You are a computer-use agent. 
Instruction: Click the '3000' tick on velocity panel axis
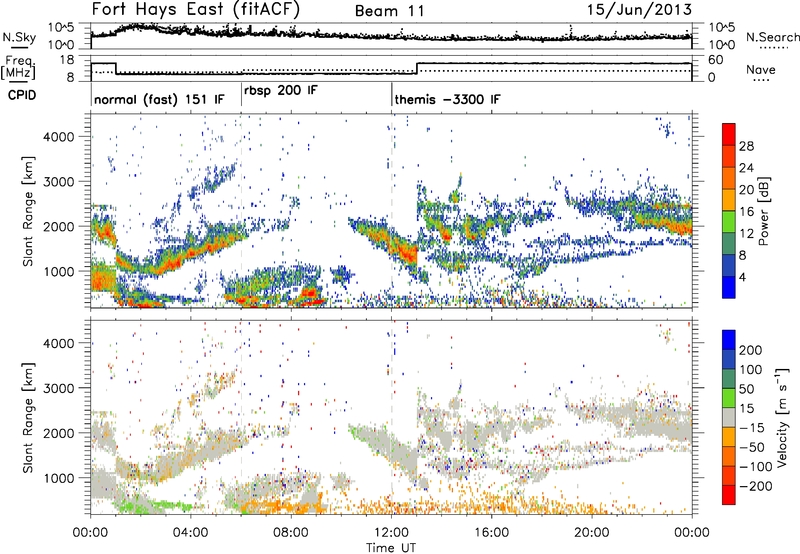point(58,388)
